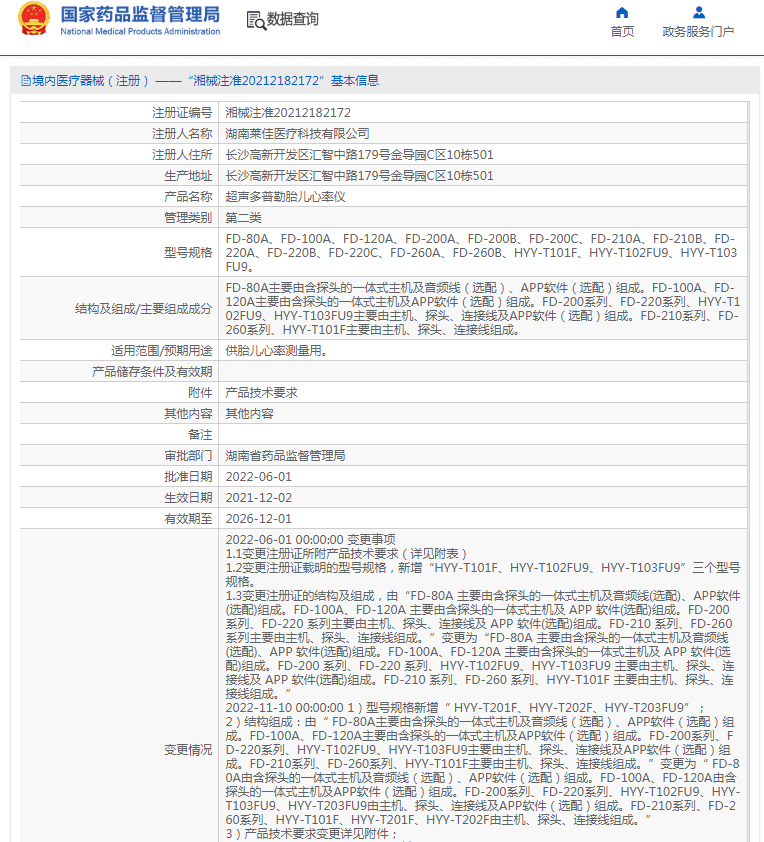This screenshot has height=842, width=764.
Task: Click the 结构及组成 description value
Action: [483, 309]
